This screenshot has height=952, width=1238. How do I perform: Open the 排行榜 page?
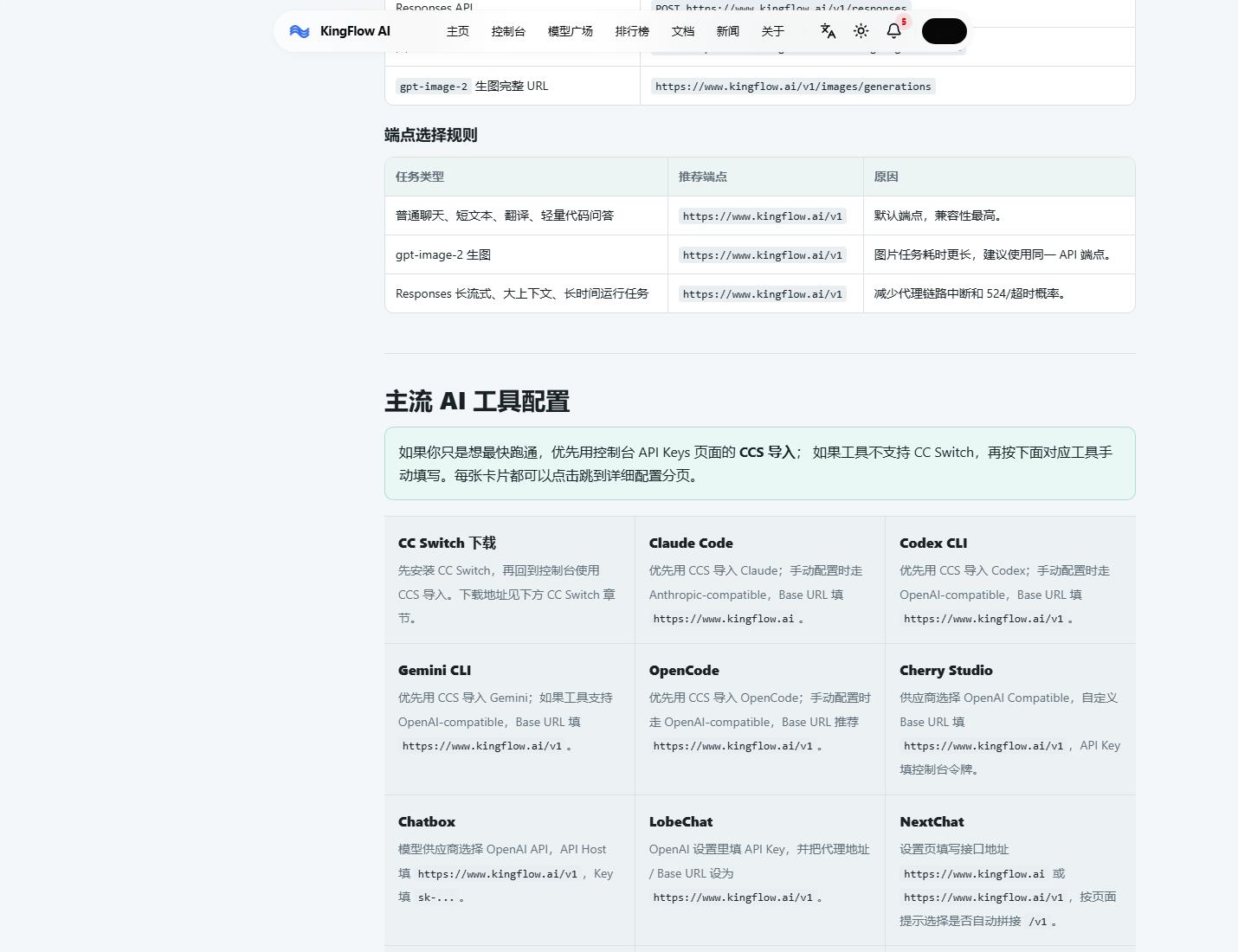[x=632, y=31]
